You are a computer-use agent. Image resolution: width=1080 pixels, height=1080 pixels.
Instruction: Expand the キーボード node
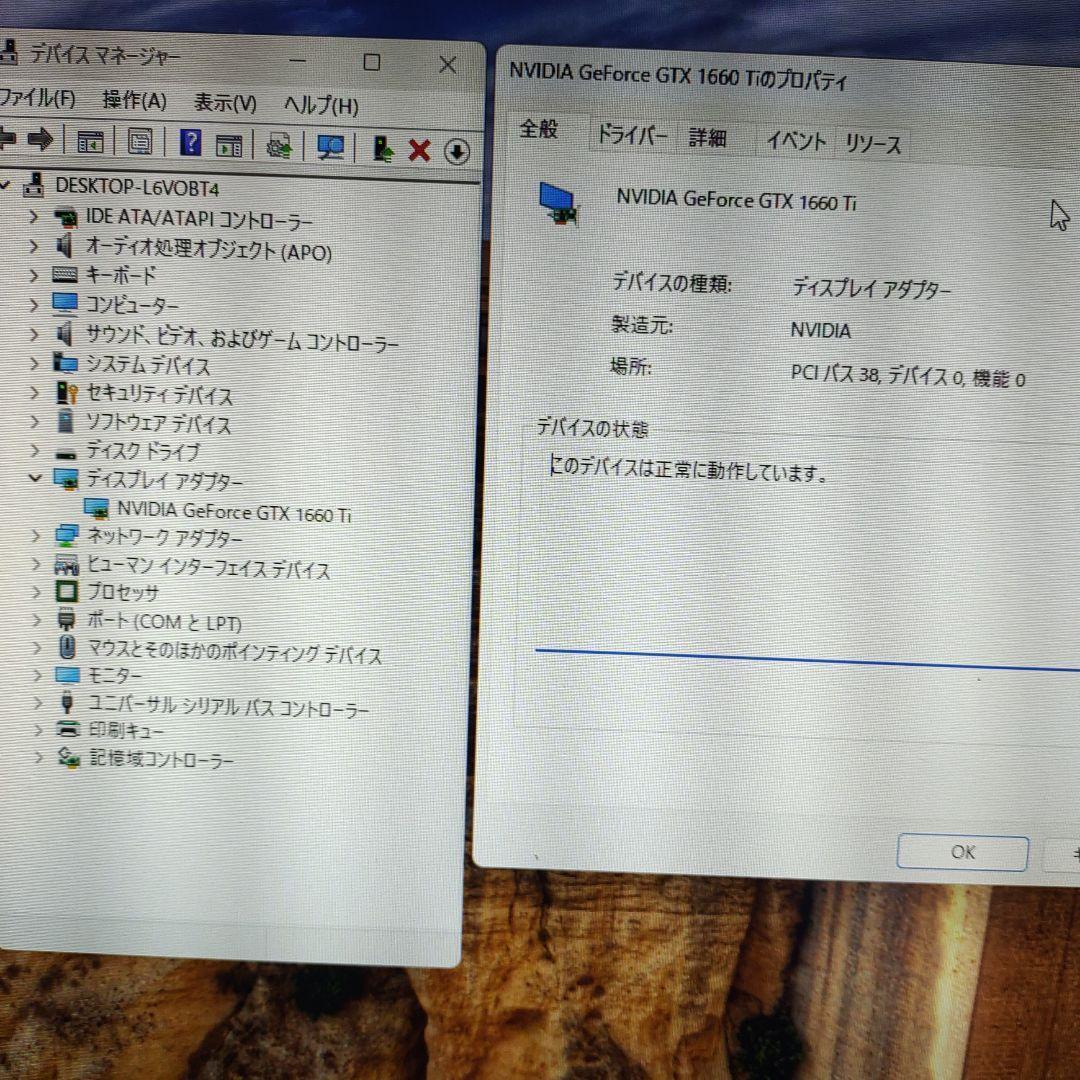click(x=33, y=275)
